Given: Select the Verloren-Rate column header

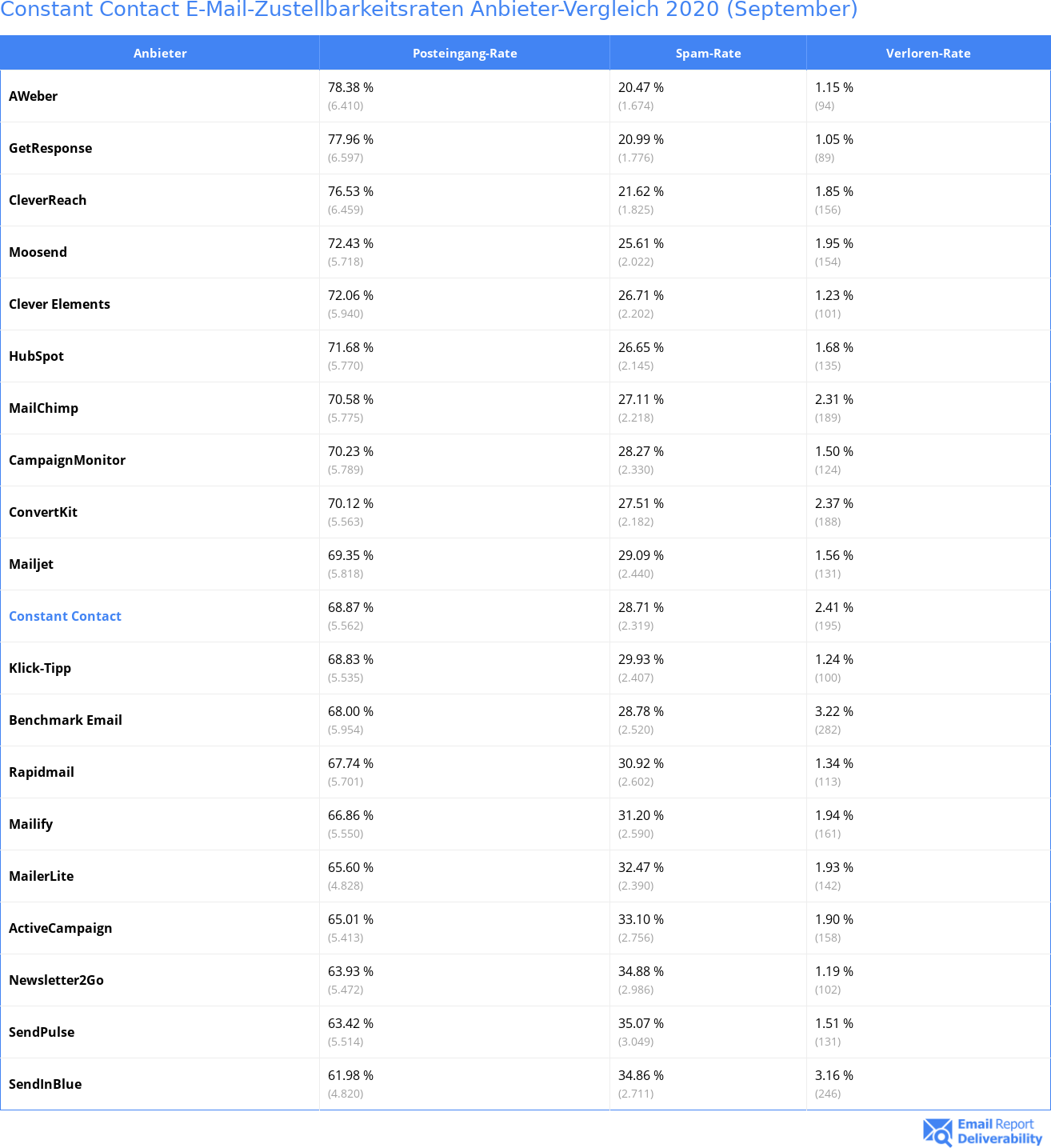Looking at the screenshot, I should click(929, 53).
